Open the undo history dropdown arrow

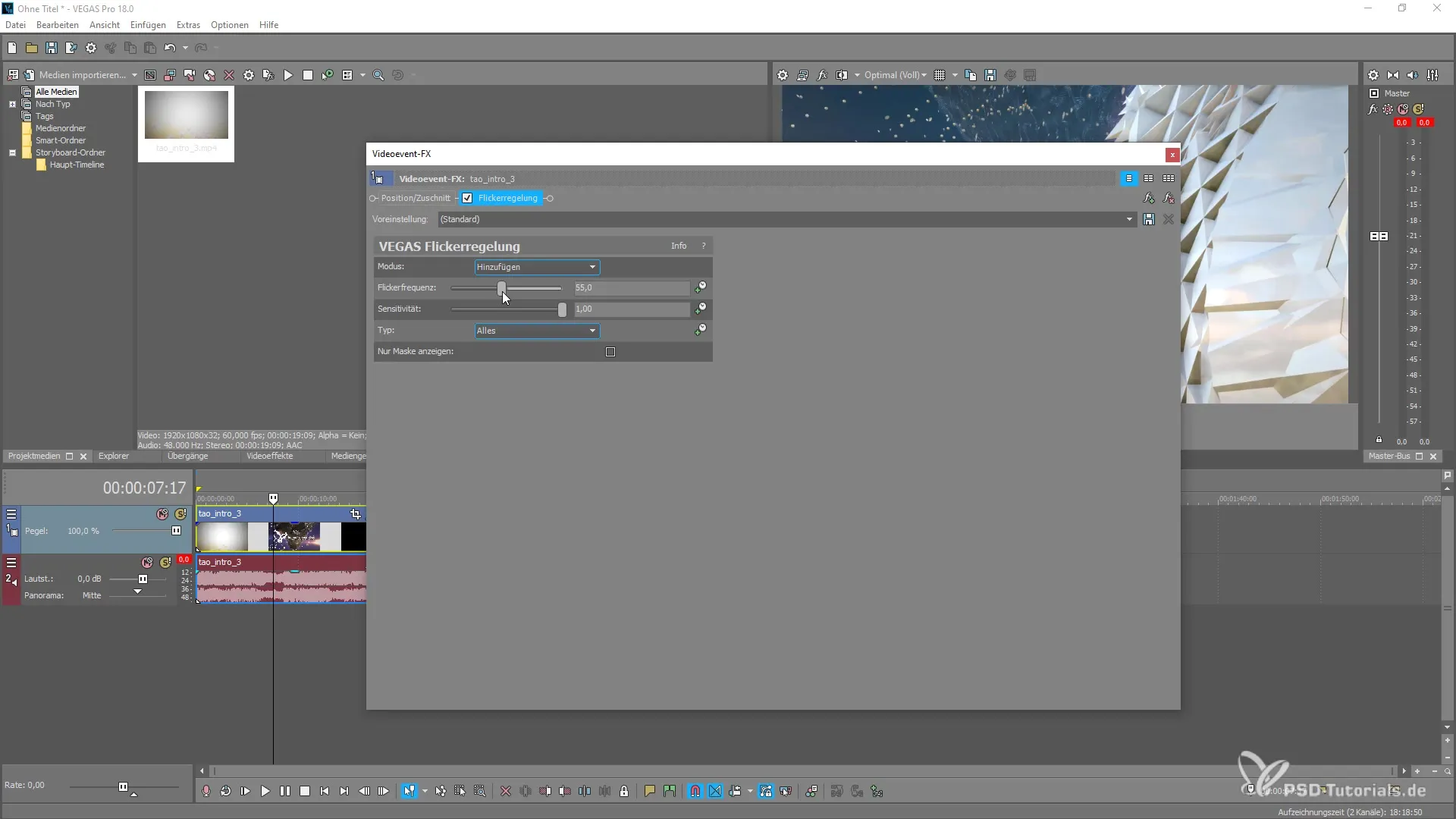[185, 48]
